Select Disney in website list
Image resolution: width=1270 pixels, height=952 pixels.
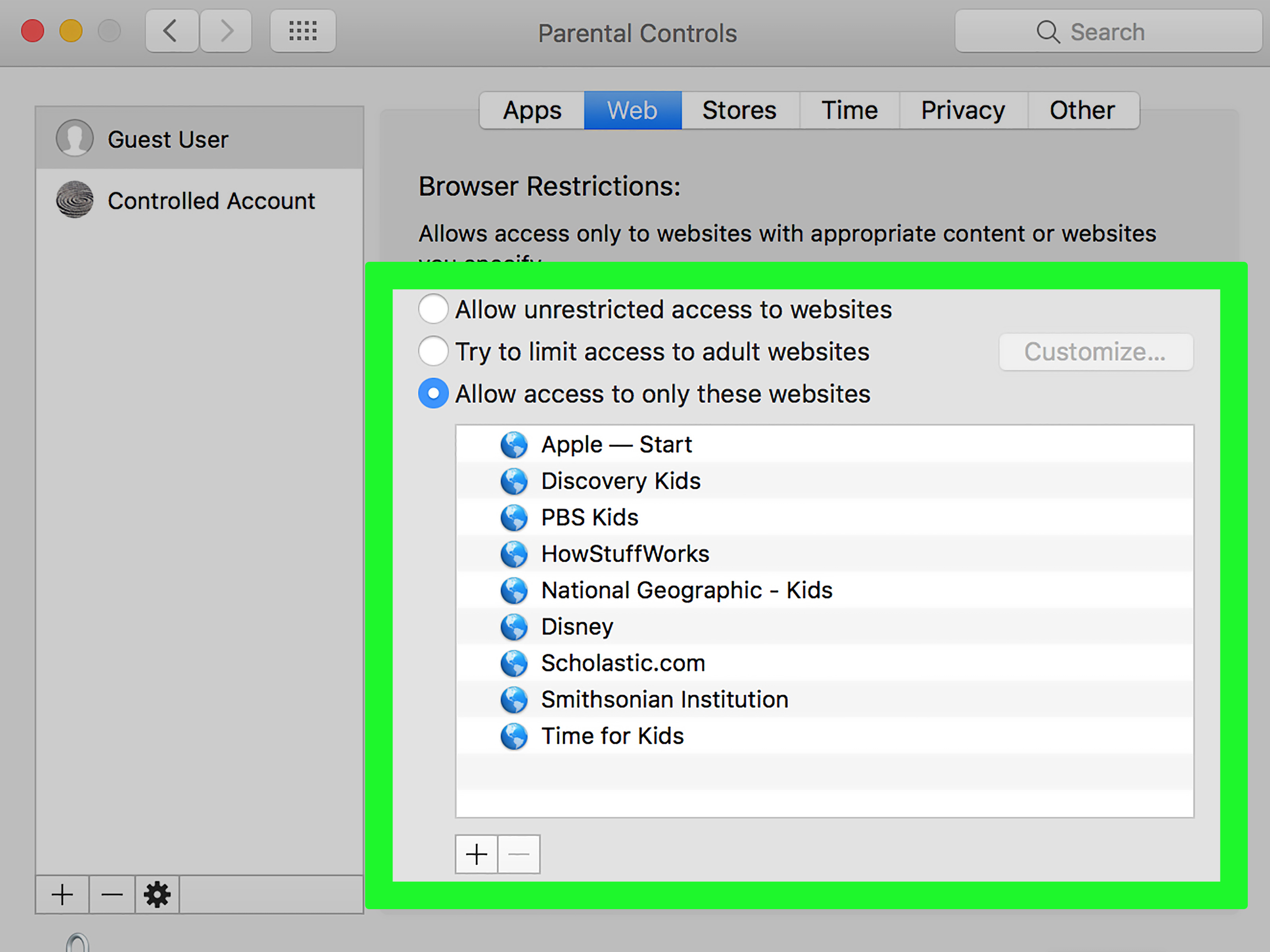coord(824,627)
